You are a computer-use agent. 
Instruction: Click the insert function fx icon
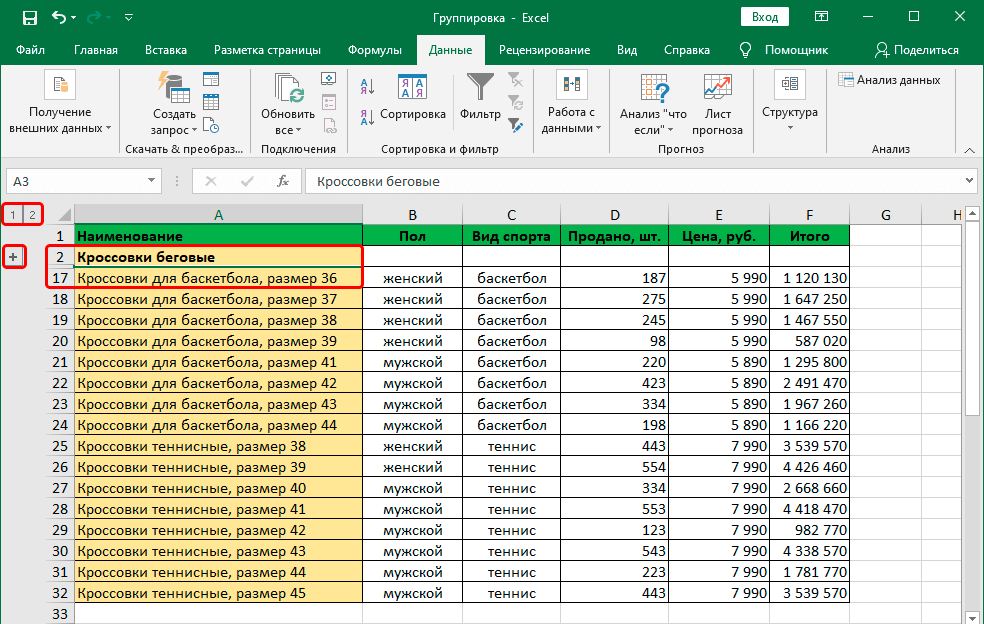[x=283, y=181]
